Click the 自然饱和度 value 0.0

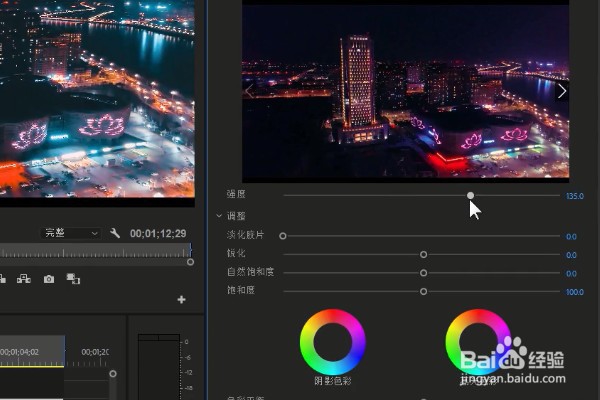point(571,274)
